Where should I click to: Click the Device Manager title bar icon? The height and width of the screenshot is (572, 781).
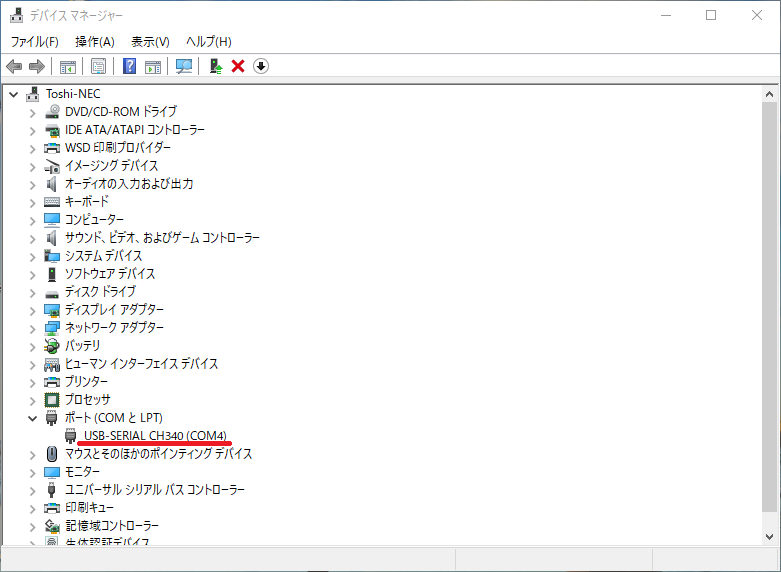tap(16, 15)
